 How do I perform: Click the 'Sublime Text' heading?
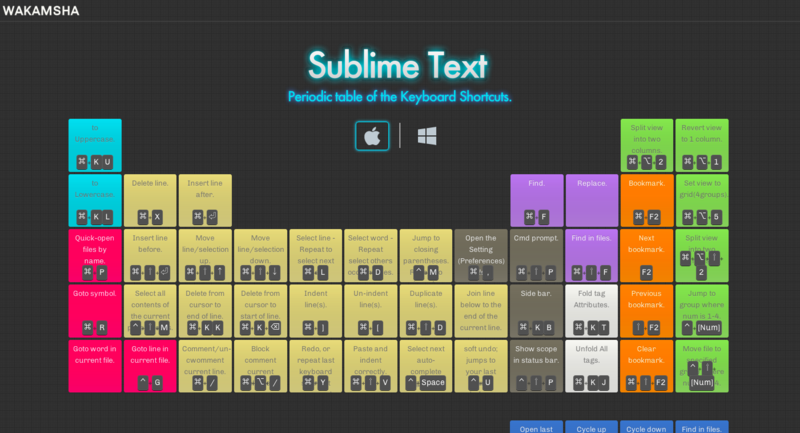(x=398, y=65)
